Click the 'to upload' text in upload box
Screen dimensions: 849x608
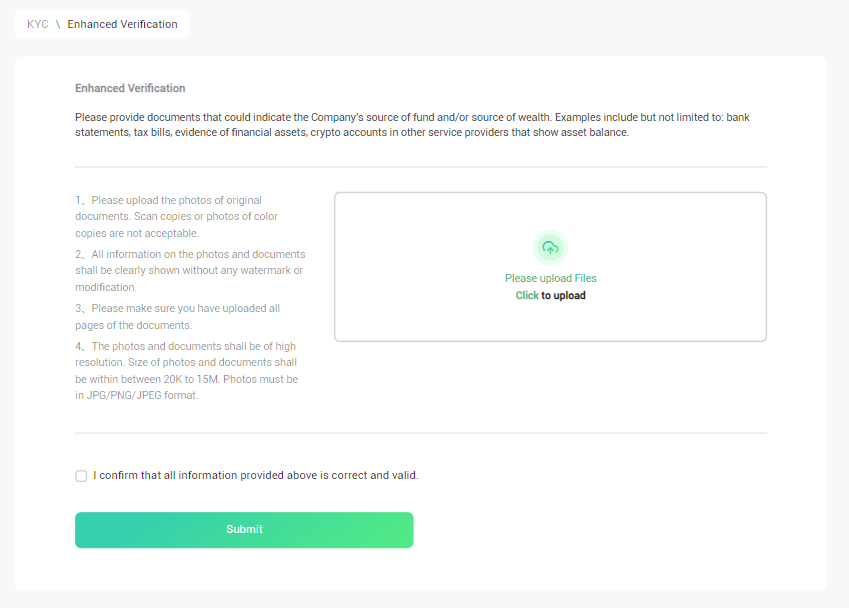pos(563,296)
